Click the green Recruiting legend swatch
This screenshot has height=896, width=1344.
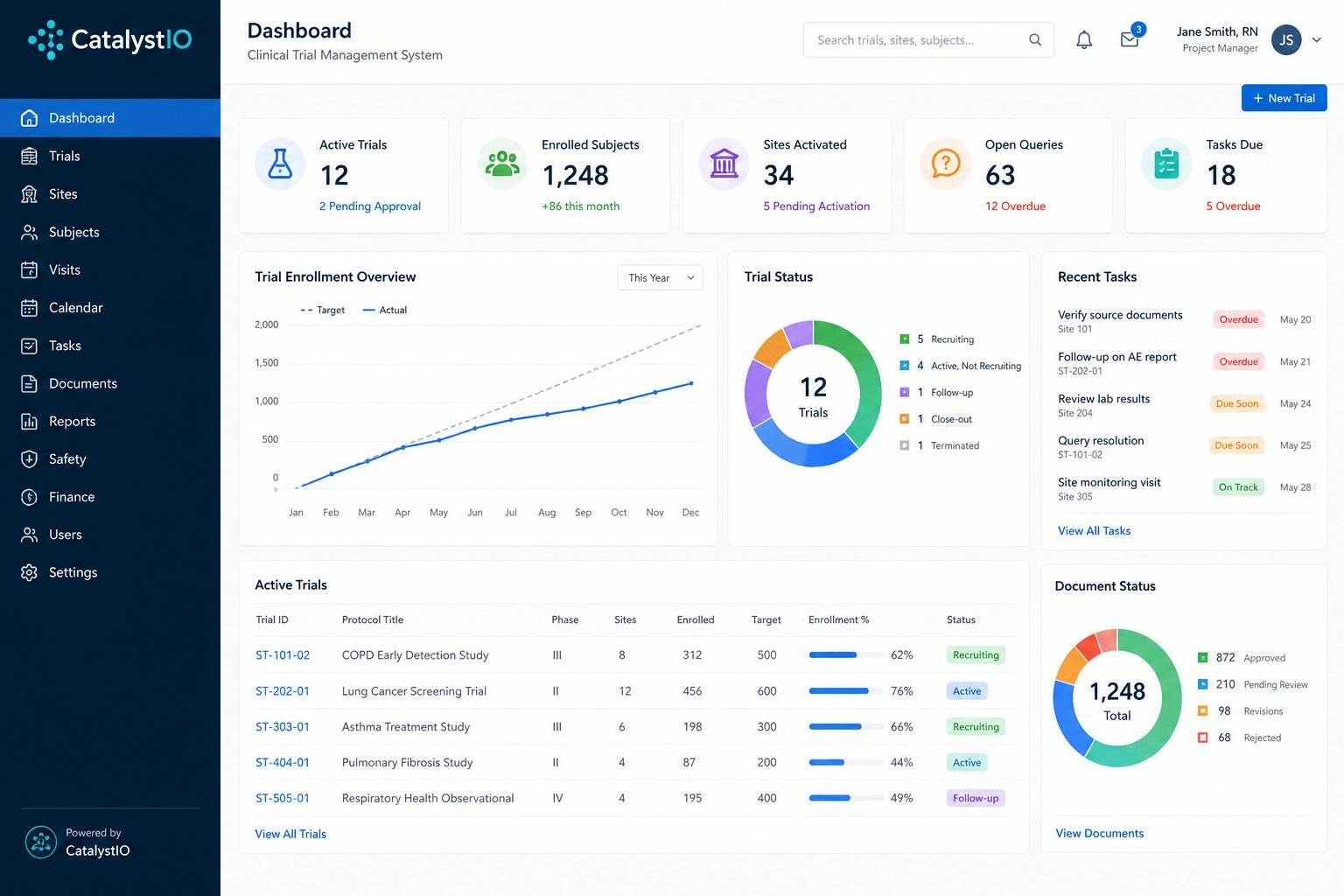click(905, 339)
